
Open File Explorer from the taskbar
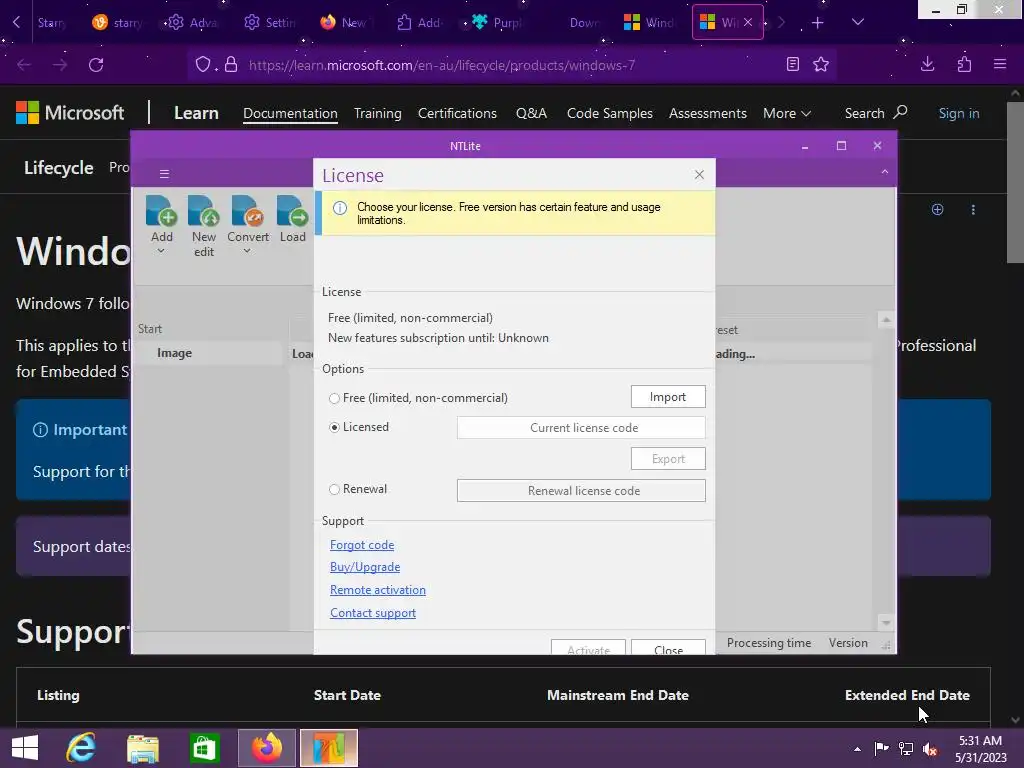(x=142, y=748)
